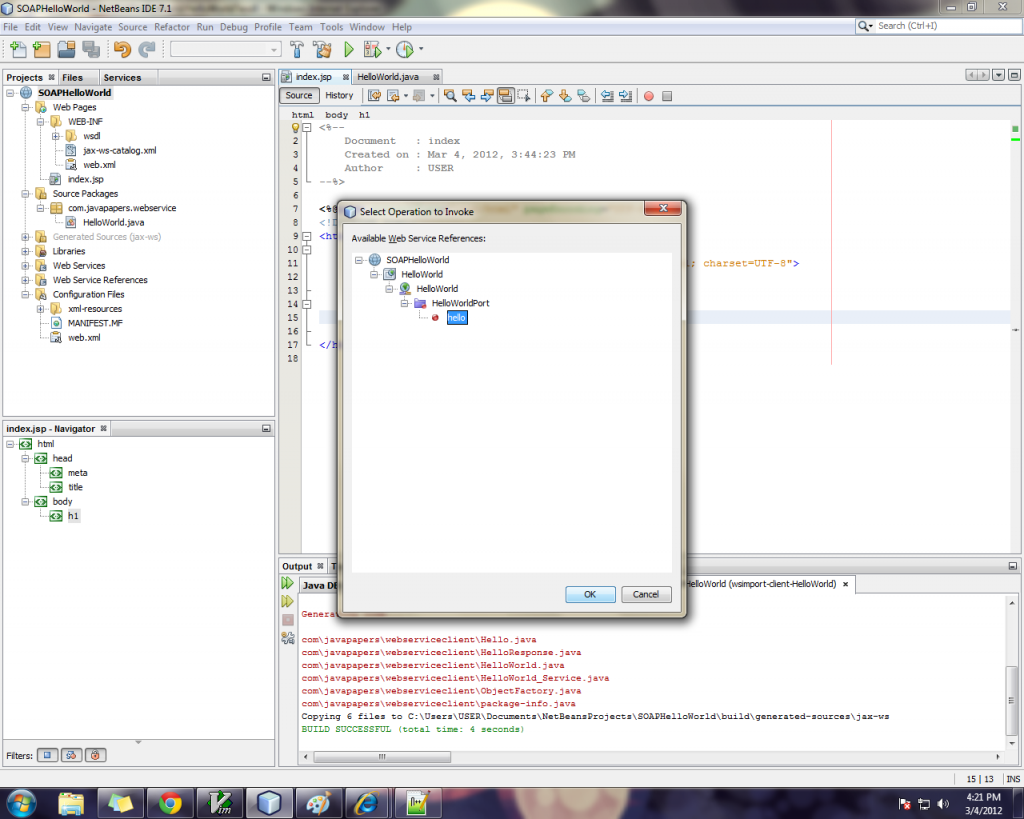Viewport: 1024px width, 819px height.
Task: Click the New Project toolbar icon
Action: (x=41, y=49)
